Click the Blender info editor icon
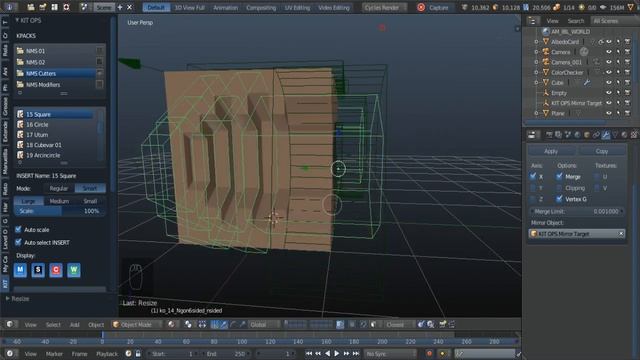The image size is (640, 360). 10,7
